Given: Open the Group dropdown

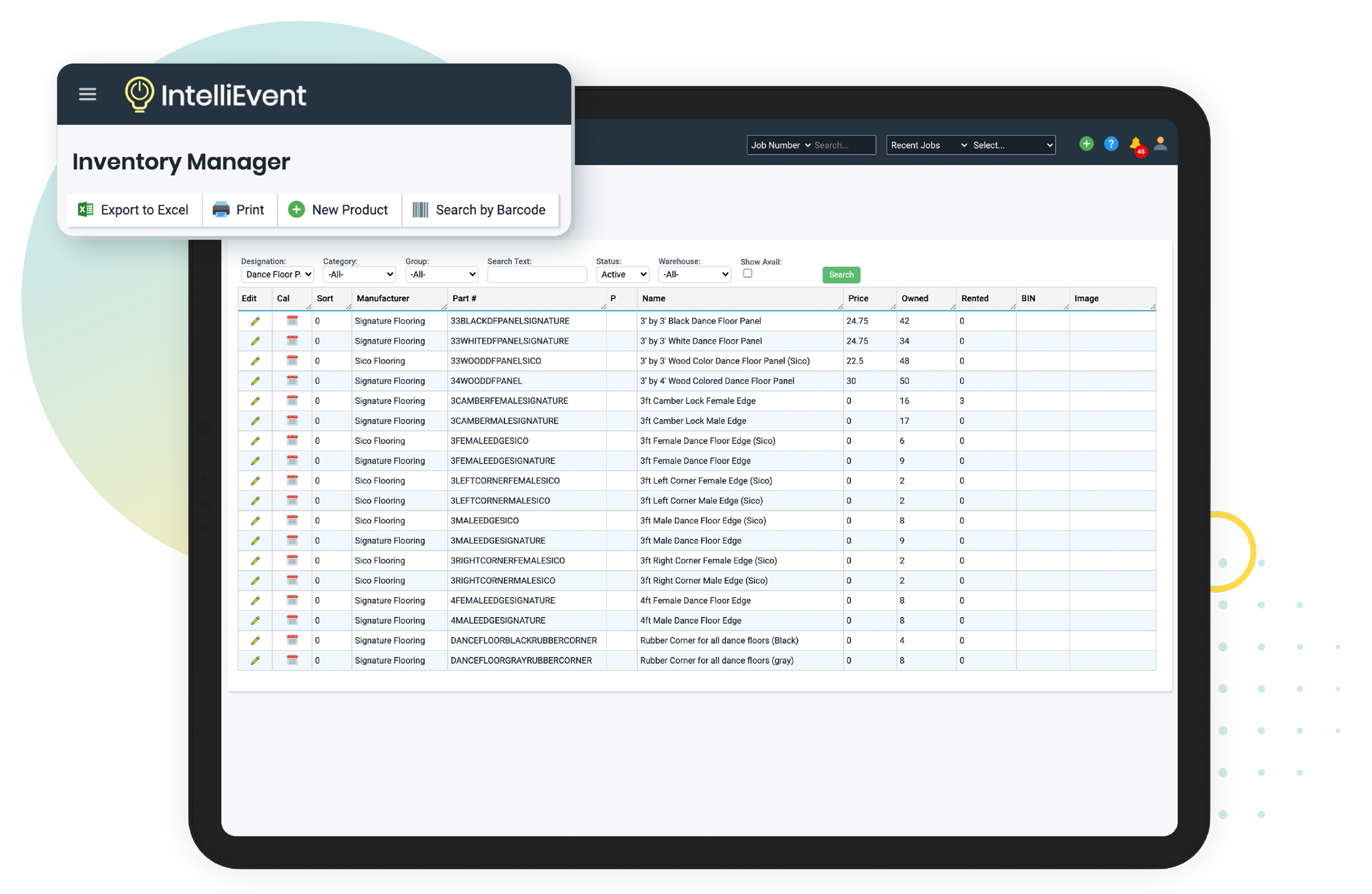Looking at the screenshot, I should click(442, 275).
